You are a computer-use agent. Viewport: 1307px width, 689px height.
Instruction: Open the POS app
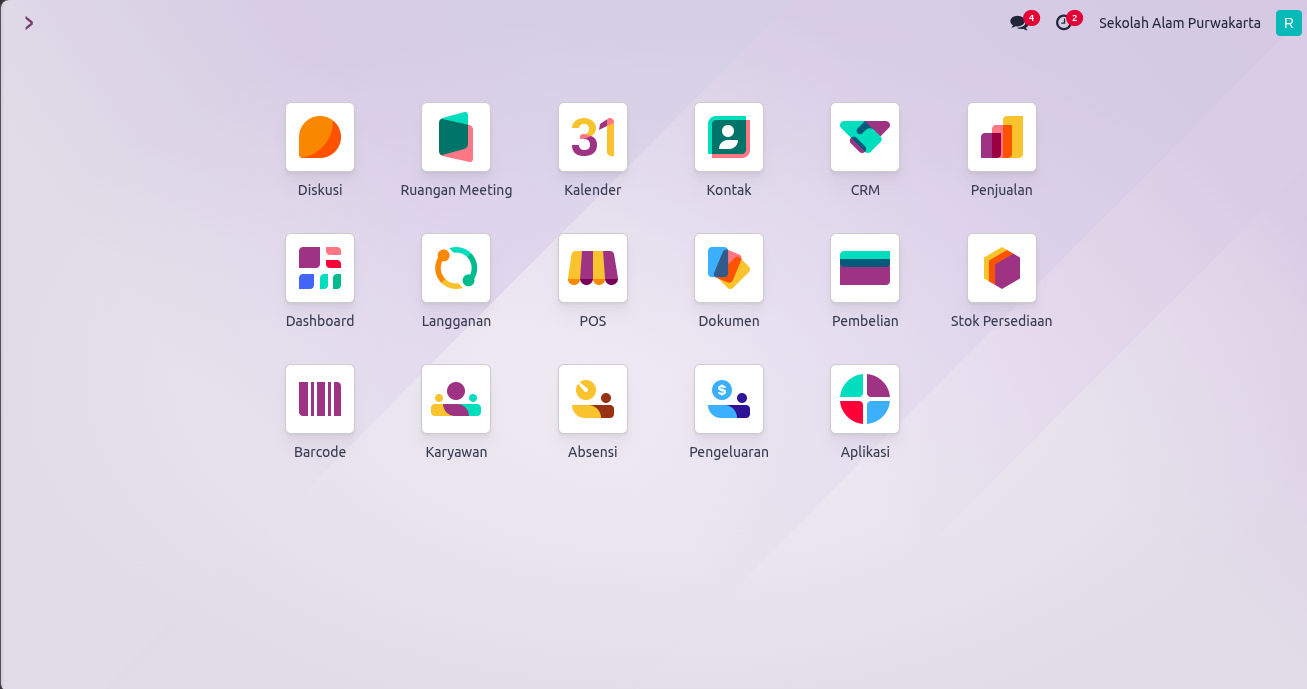click(x=593, y=268)
